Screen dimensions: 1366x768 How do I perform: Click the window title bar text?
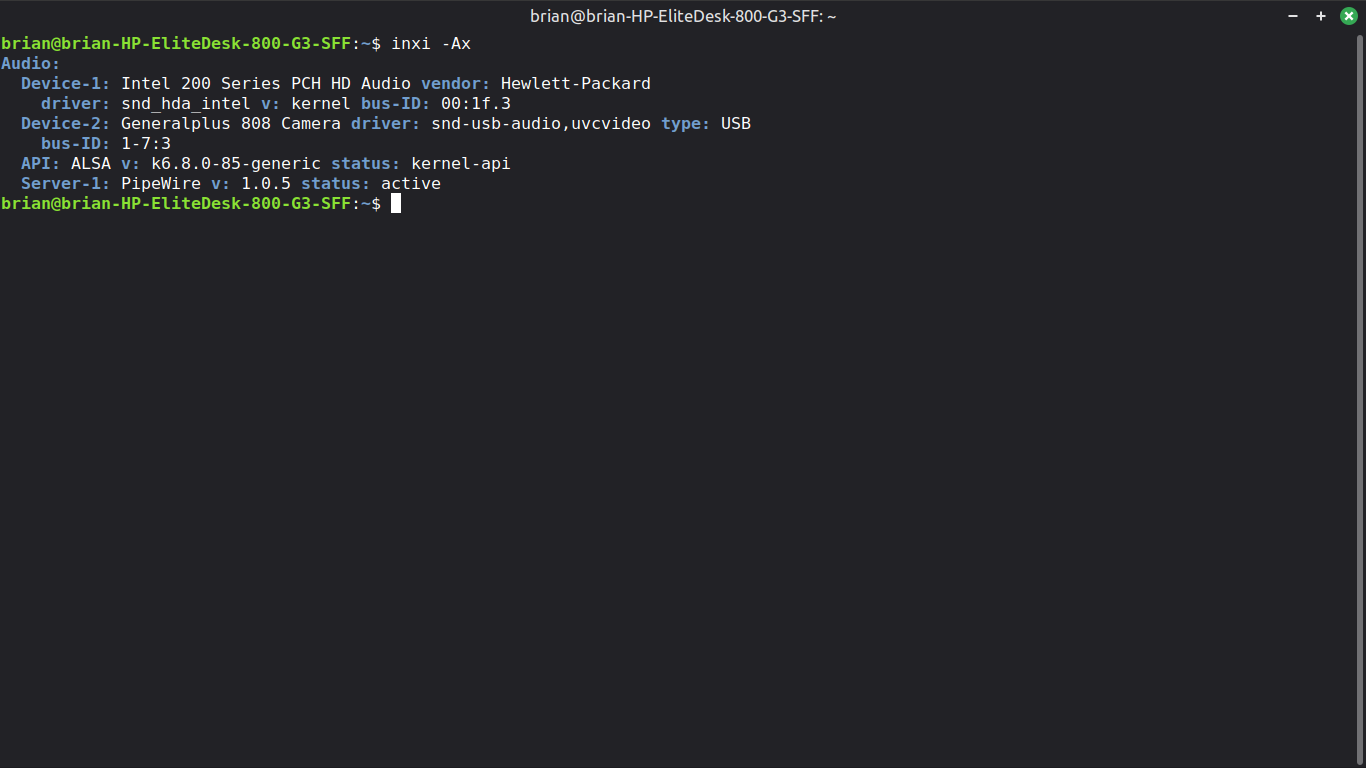(683, 16)
